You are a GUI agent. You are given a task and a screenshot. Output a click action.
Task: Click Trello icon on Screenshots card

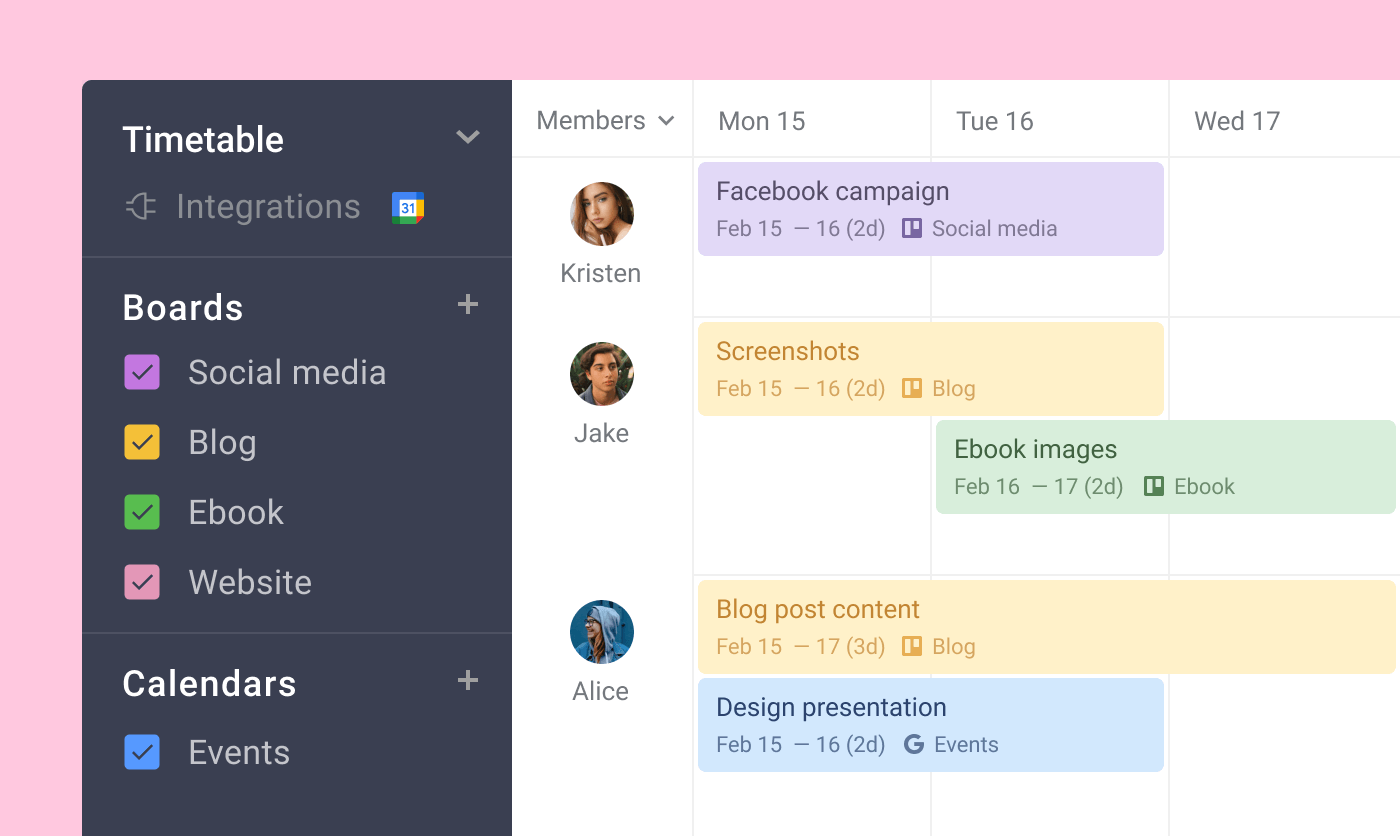tap(911, 389)
